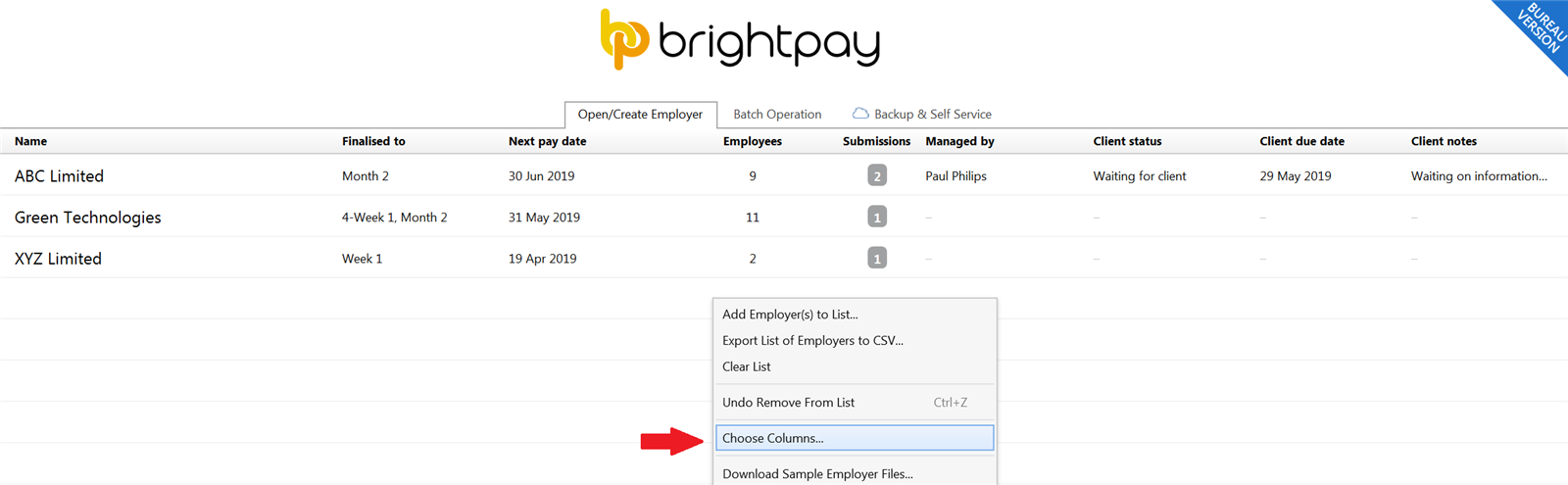The width and height of the screenshot is (1568, 485).
Task: Sort by Client notes column header
Action: click(1444, 141)
